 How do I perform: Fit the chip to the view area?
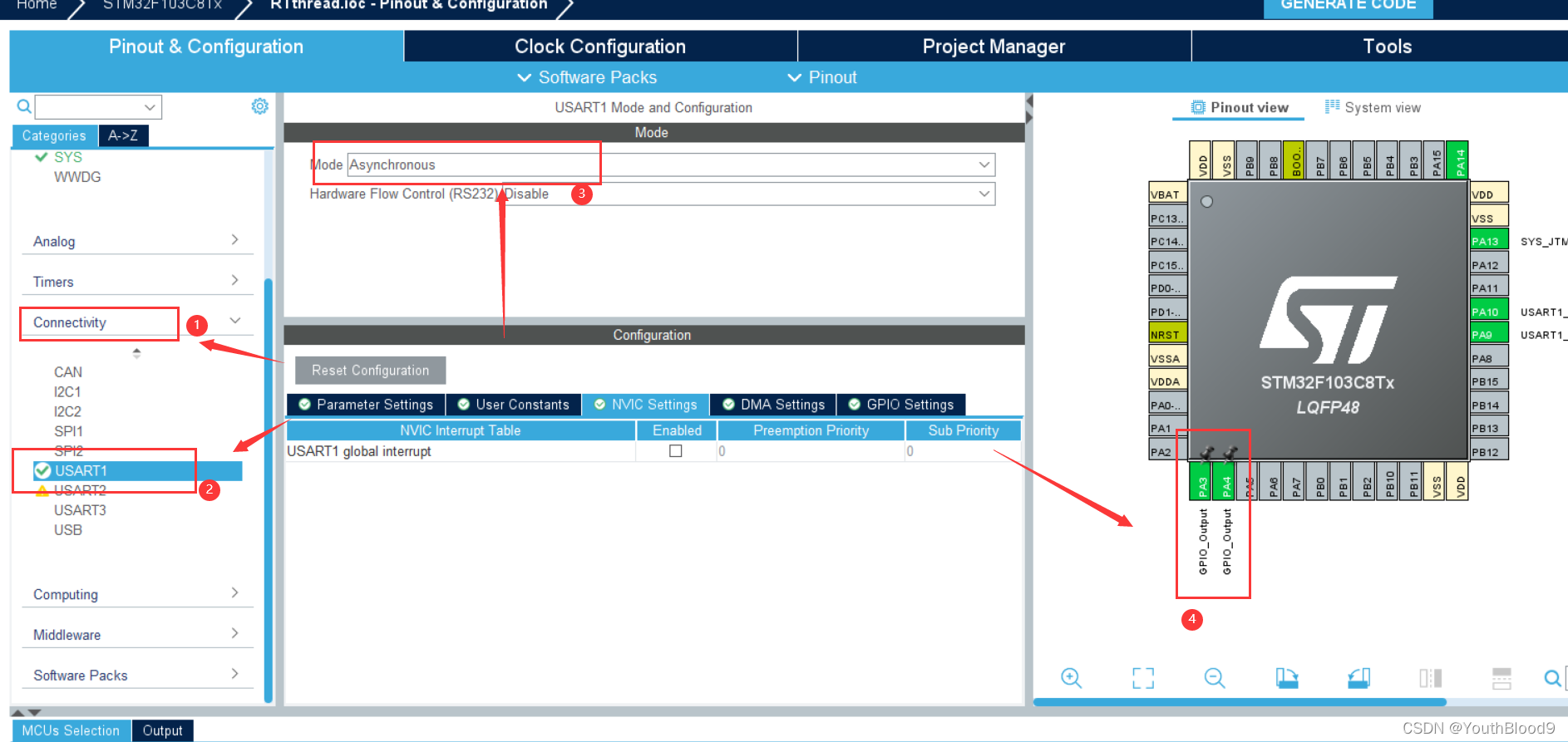(x=1143, y=678)
